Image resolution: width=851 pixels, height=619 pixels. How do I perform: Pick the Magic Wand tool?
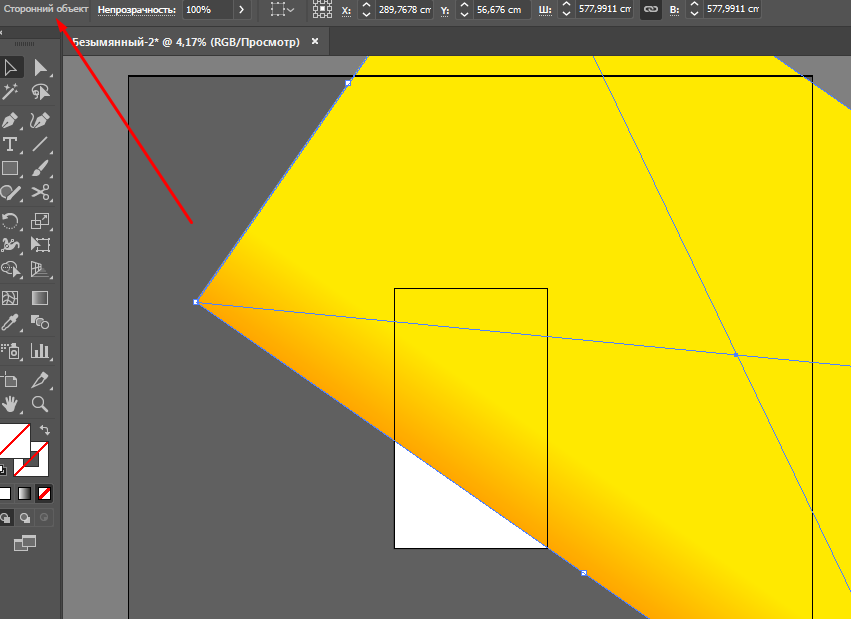pos(12,93)
